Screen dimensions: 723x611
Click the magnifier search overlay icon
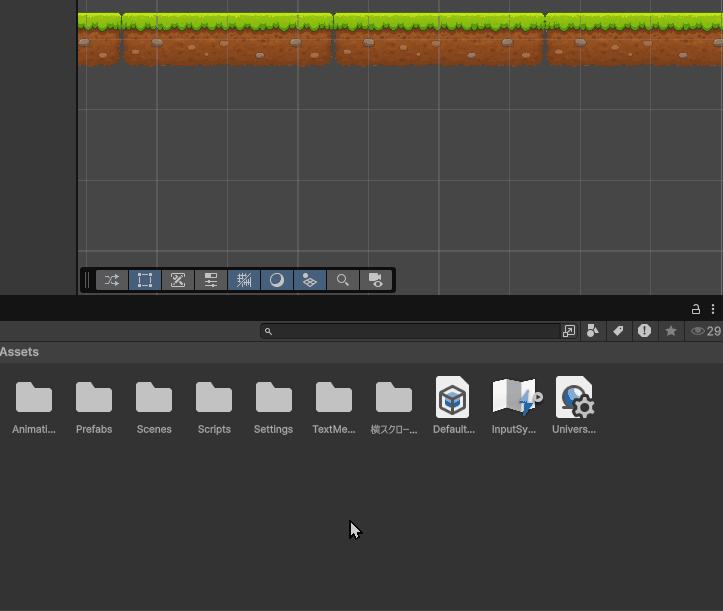pyautogui.click(x=343, y=280)
